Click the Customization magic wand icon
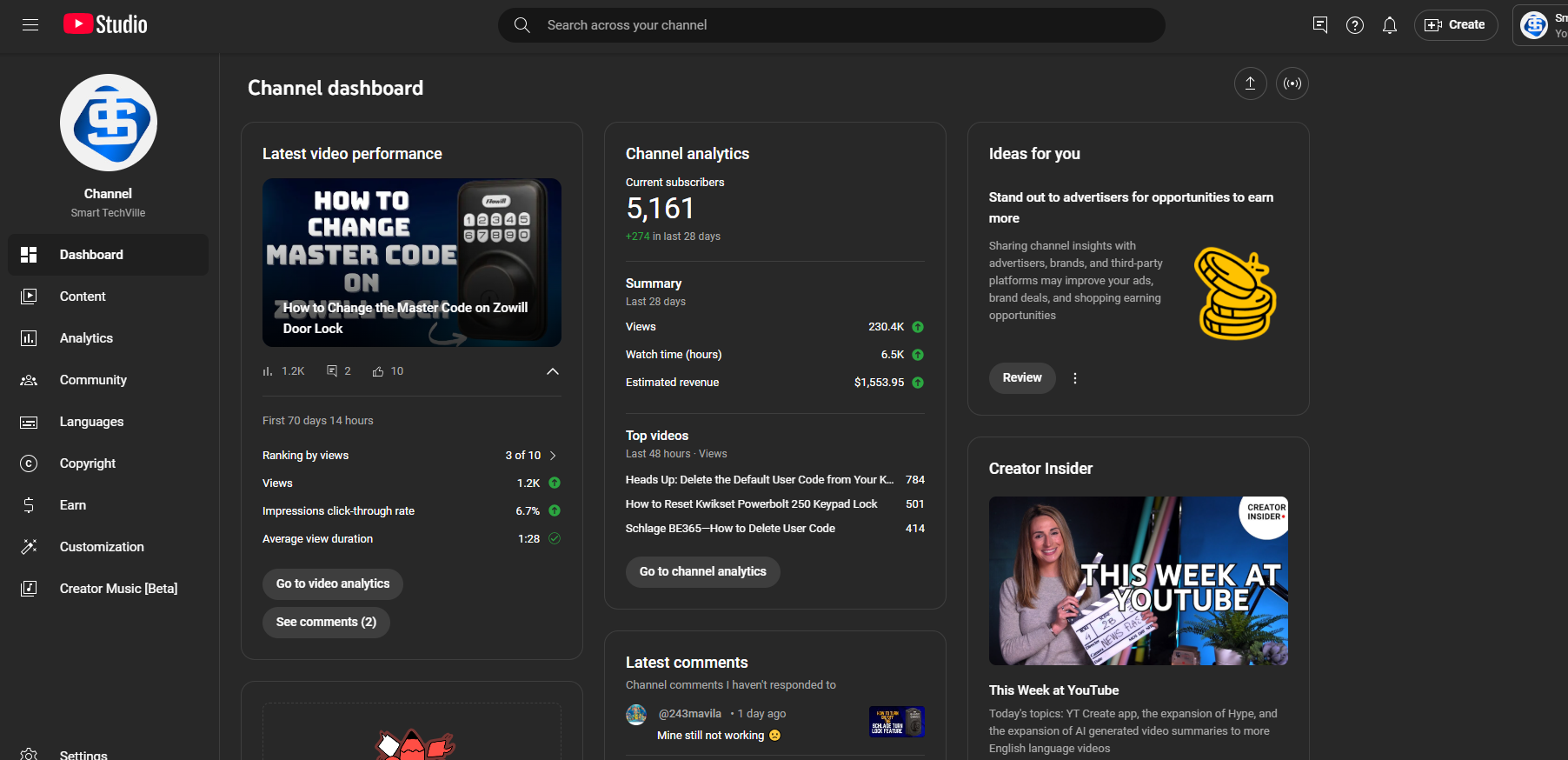The width and height of the screenshot is (1568, 760). click(x=29, y=547)
